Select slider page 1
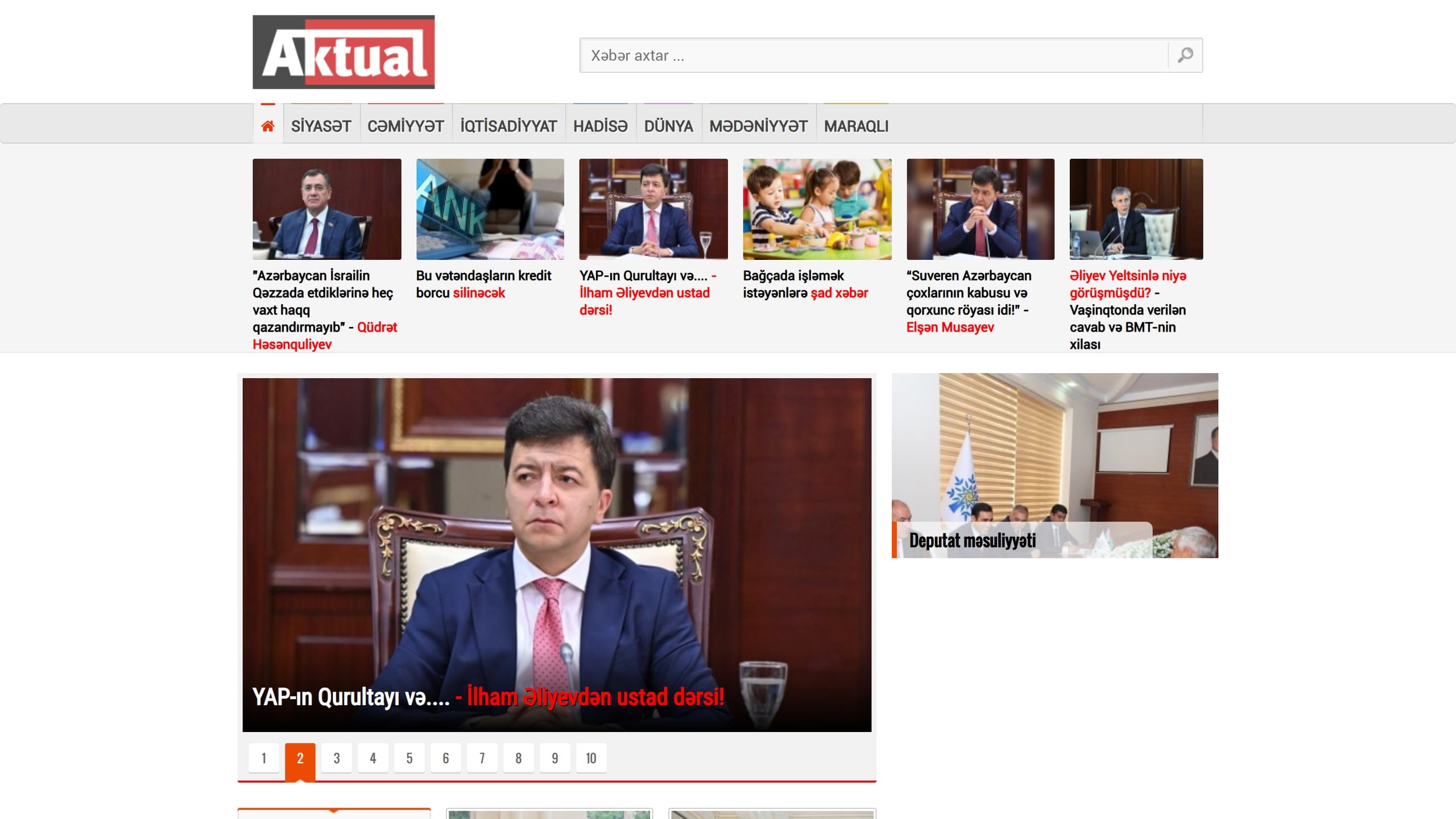 [x=264, y=758]
